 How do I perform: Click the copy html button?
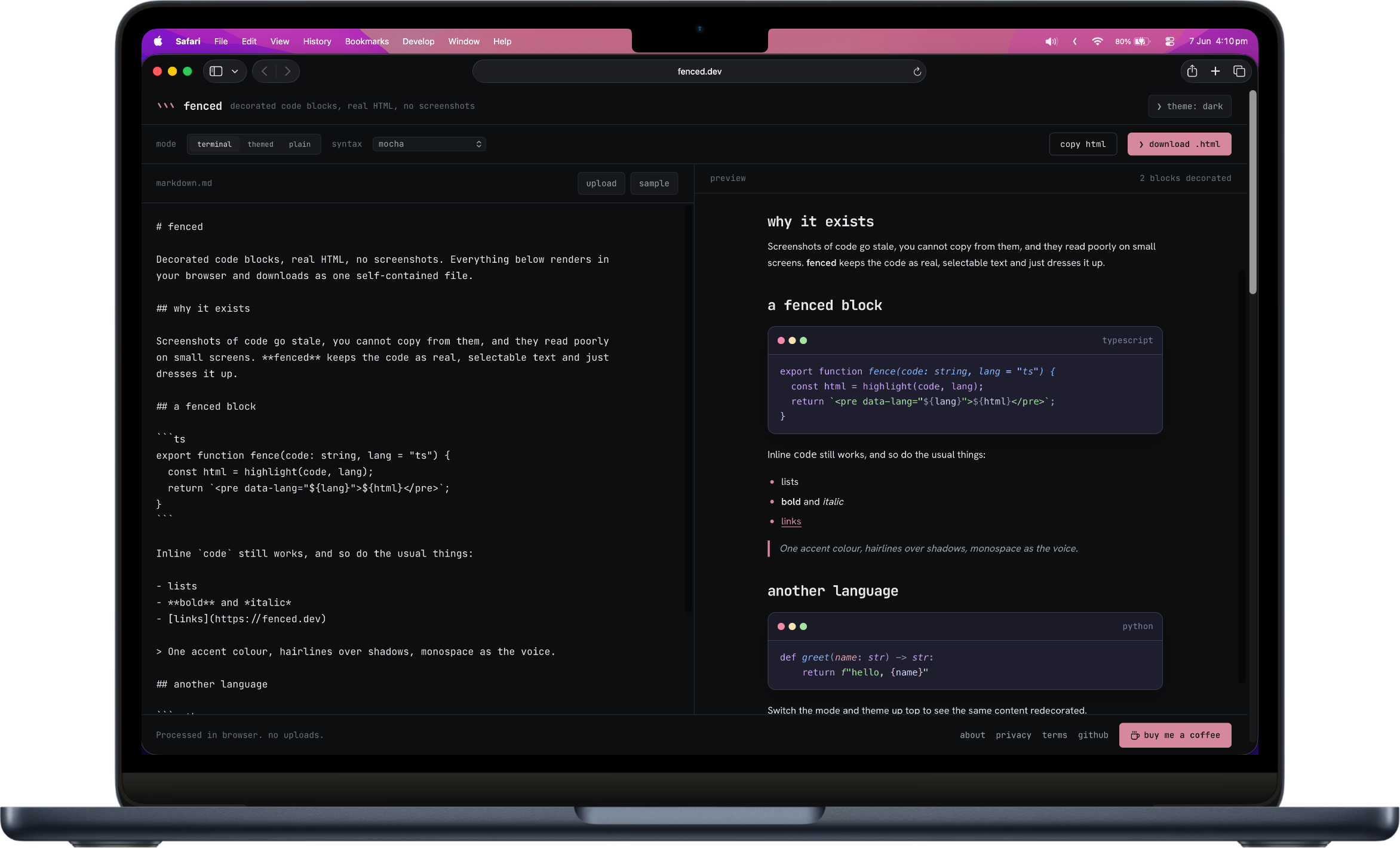click(x=1082, y=144)
